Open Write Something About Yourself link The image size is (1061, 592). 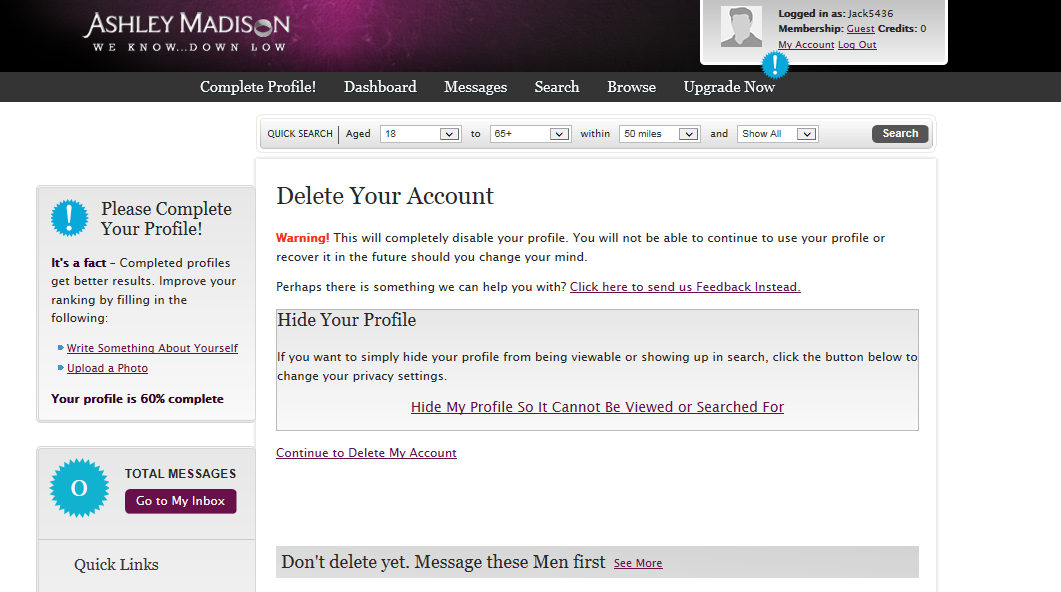(x=152, y=348)
